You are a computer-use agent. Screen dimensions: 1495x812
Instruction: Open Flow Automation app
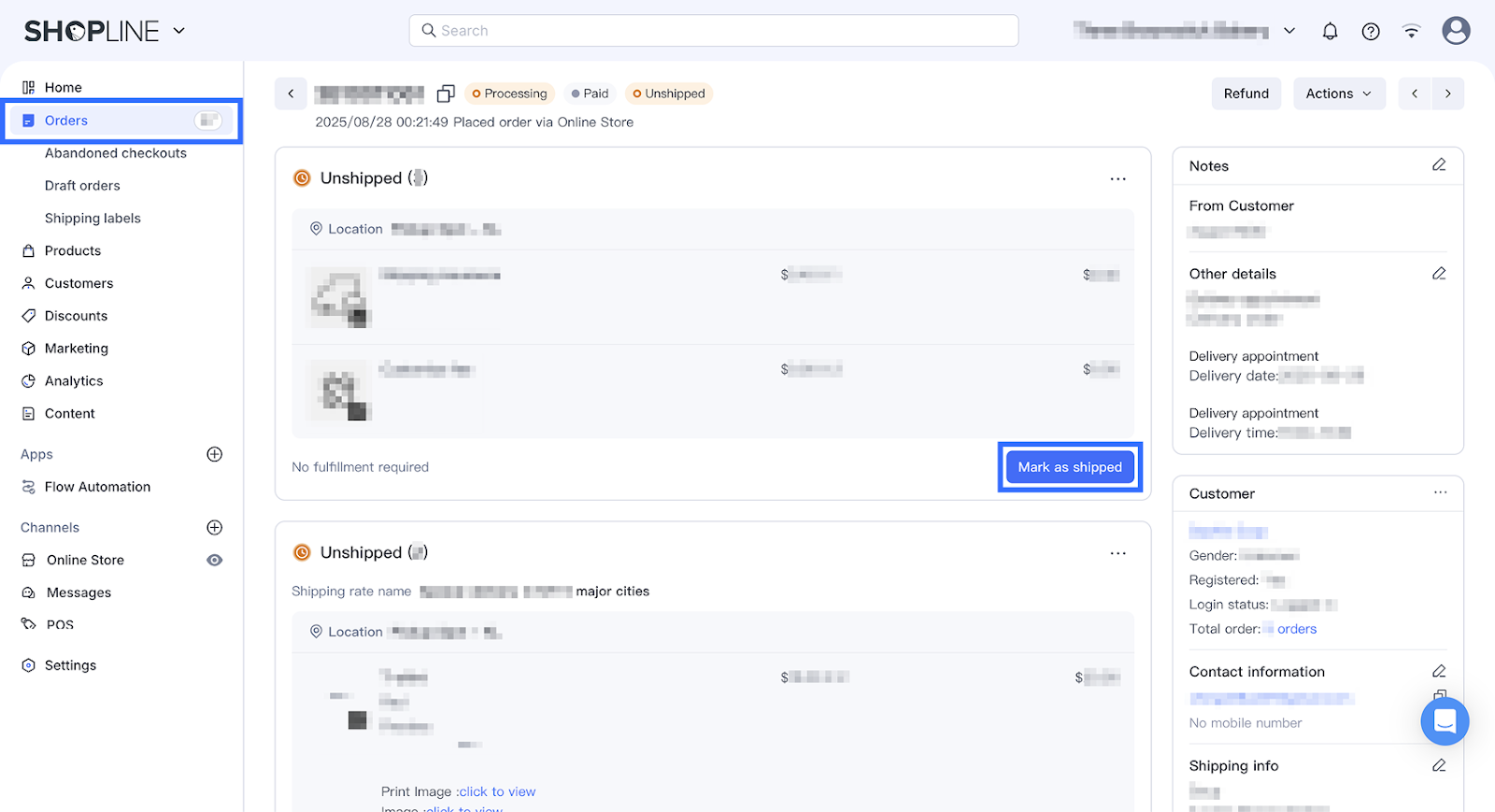click(97, 487)
